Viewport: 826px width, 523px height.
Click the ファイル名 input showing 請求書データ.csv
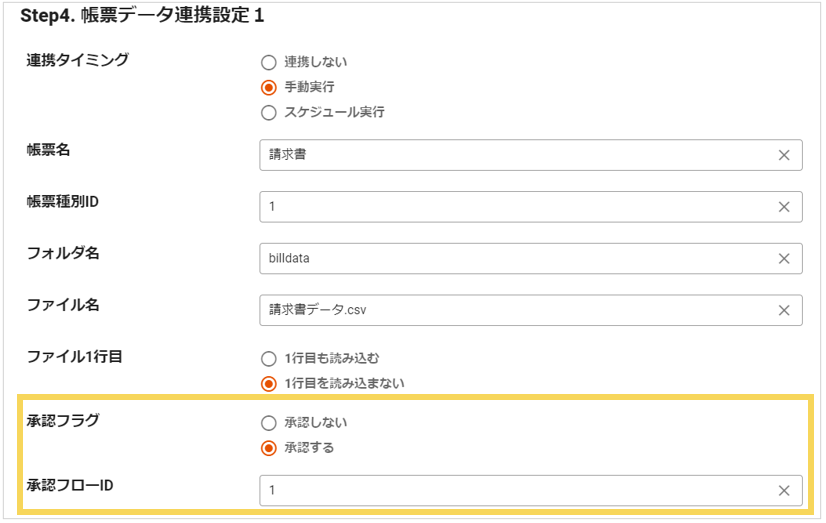[x=510, y=310]
